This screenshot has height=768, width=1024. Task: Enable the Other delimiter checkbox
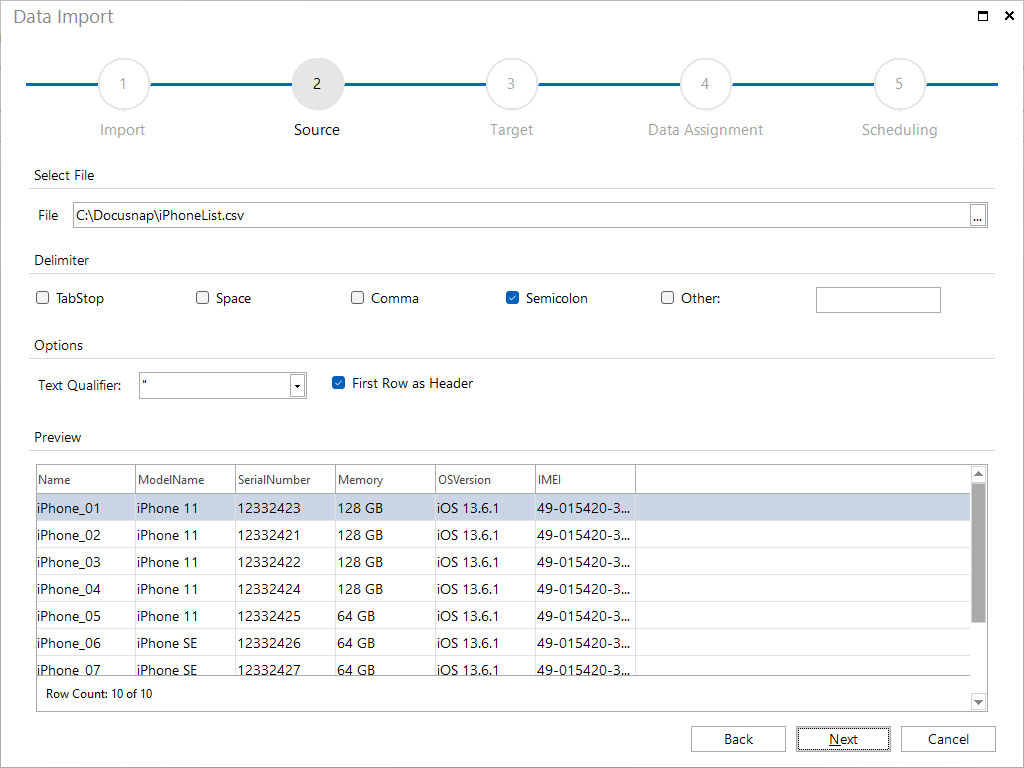tap(667, 298)
